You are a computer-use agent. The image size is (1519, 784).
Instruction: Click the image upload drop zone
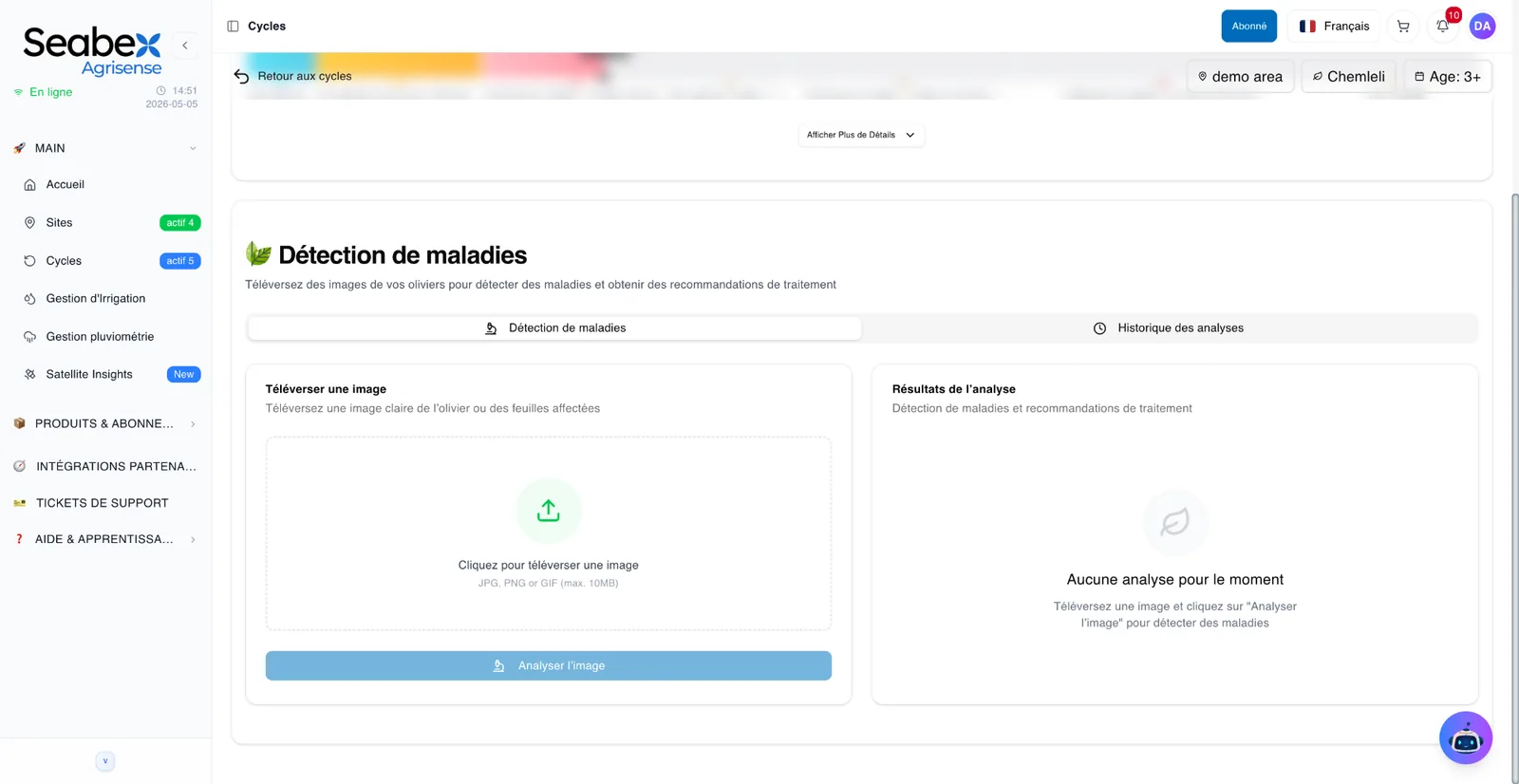(x=549, y=533)
